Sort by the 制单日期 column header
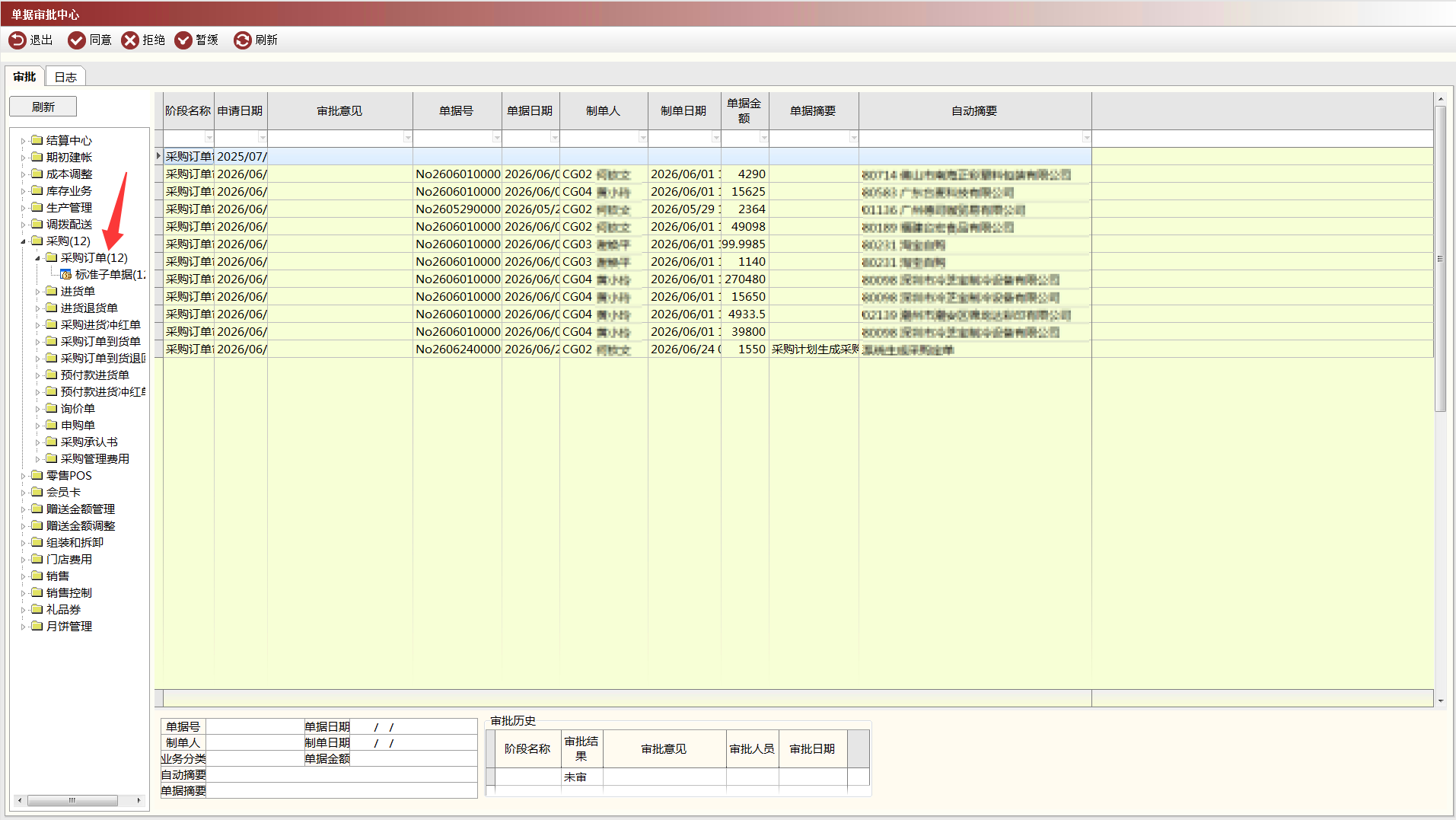The image size is (1456, 820). [684, 111]
